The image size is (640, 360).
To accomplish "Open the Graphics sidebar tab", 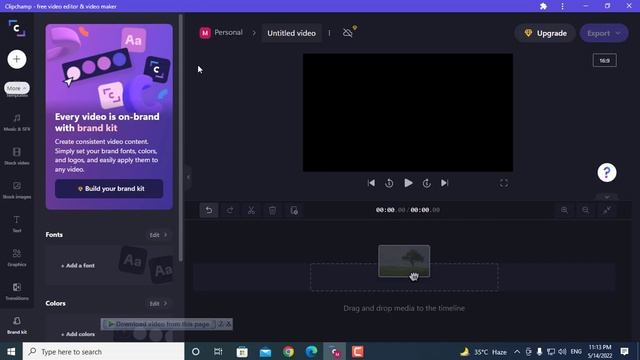I will tap(17, 258).
